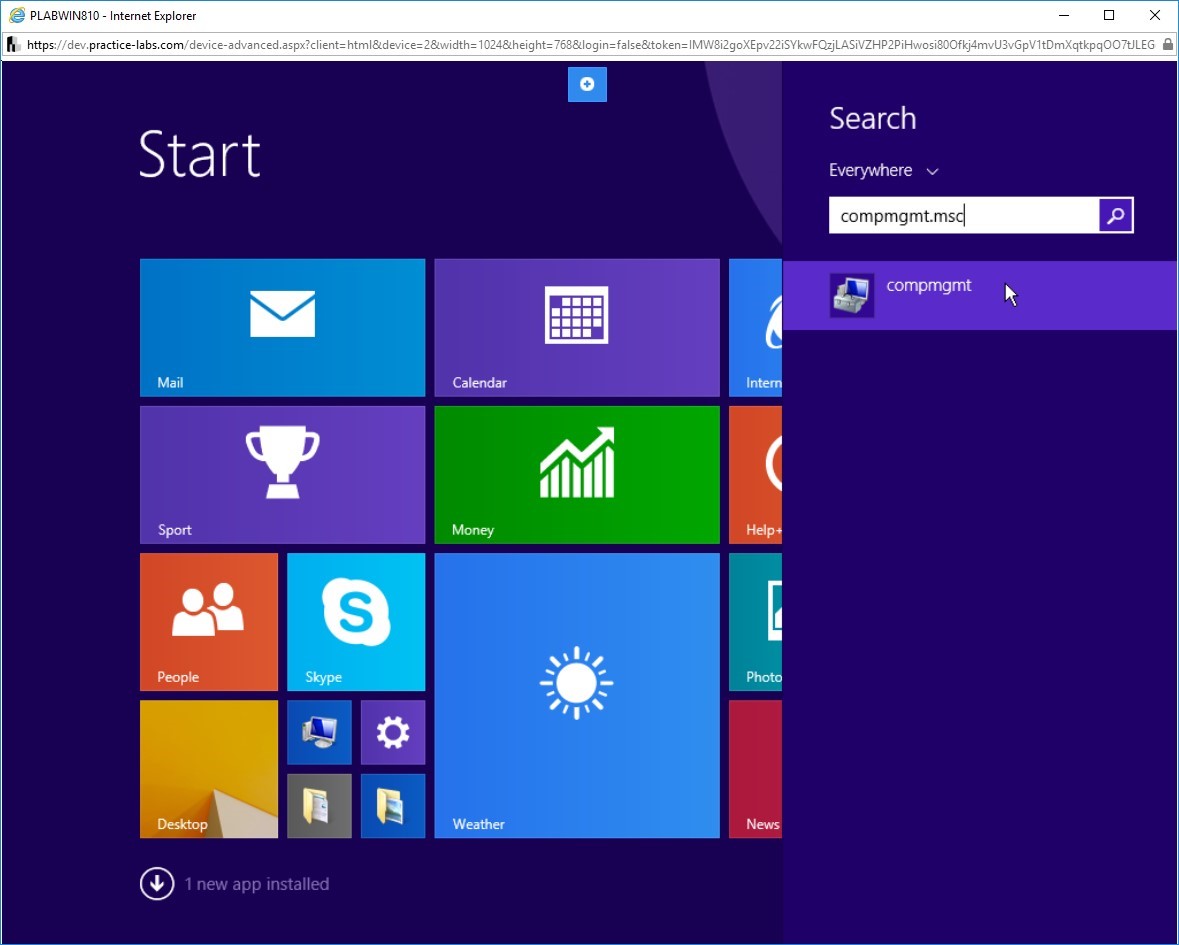Click the search magnifier button
Viewport: 1179px width, 945px height.
point(1116,216)
